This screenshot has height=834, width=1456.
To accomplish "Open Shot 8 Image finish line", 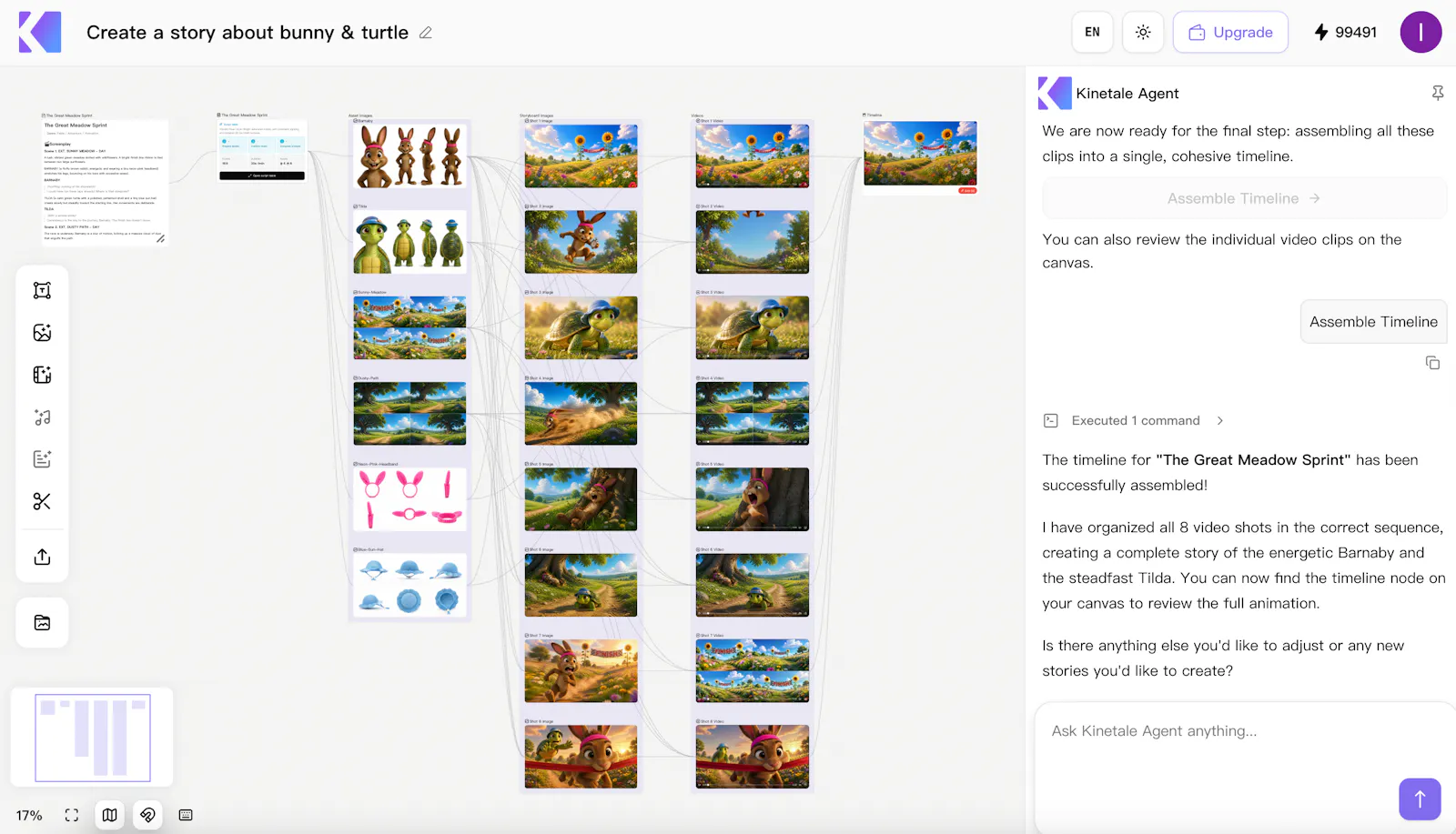I will 581,757.
